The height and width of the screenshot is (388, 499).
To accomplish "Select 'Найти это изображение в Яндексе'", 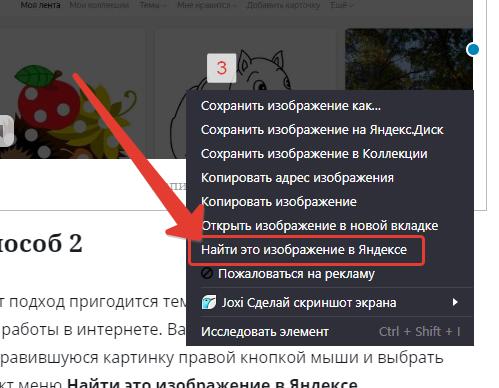I will (x=330, y=250).
